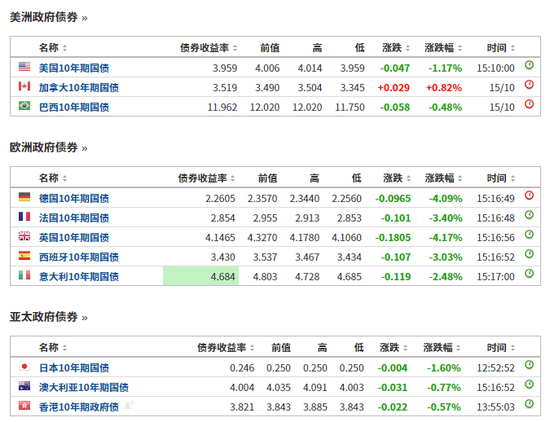Open 亚太政府债券 section heading link
550x422 pixels.
48,317
